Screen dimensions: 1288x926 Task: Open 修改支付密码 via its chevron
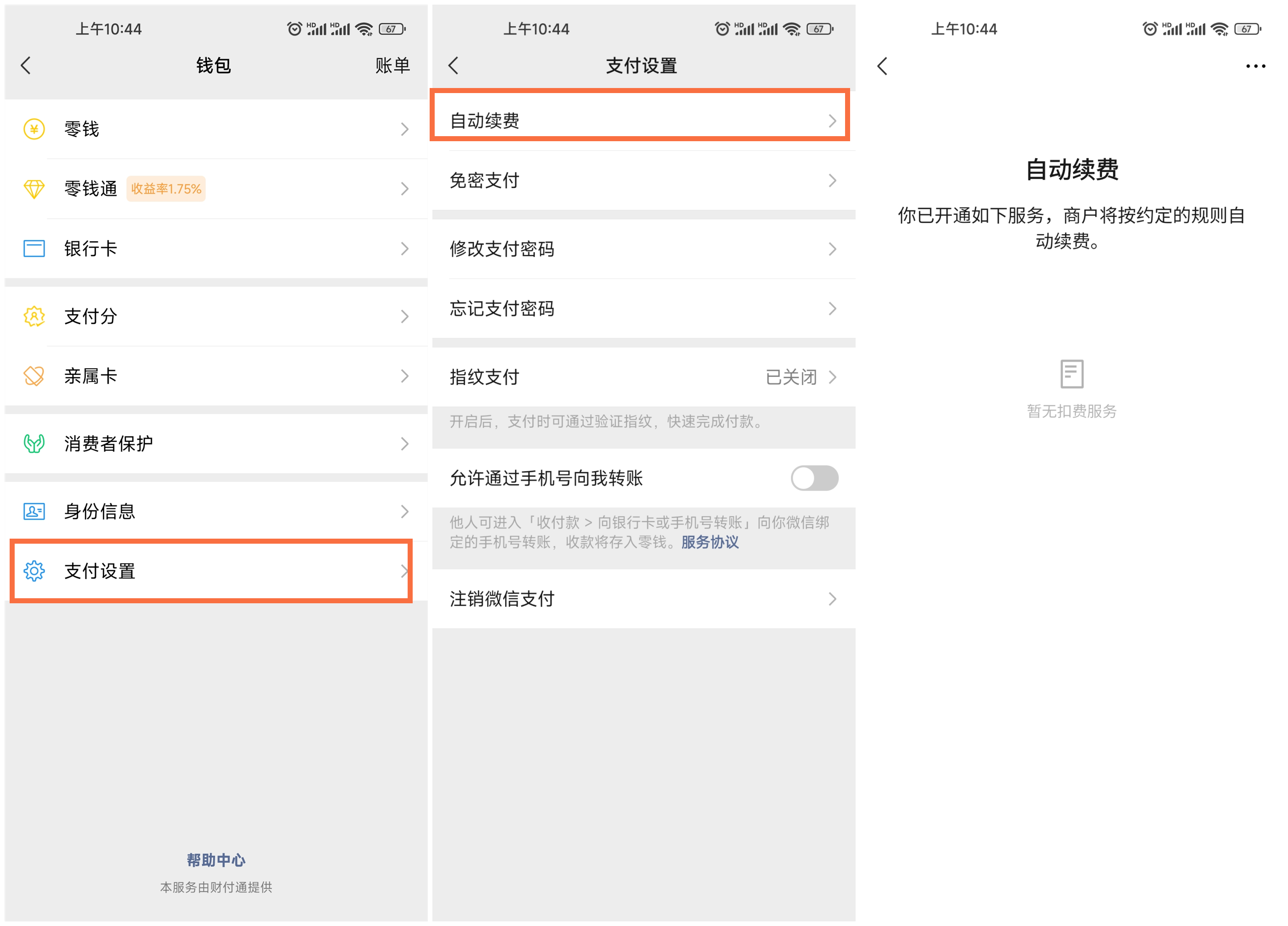tap(832, 248)
